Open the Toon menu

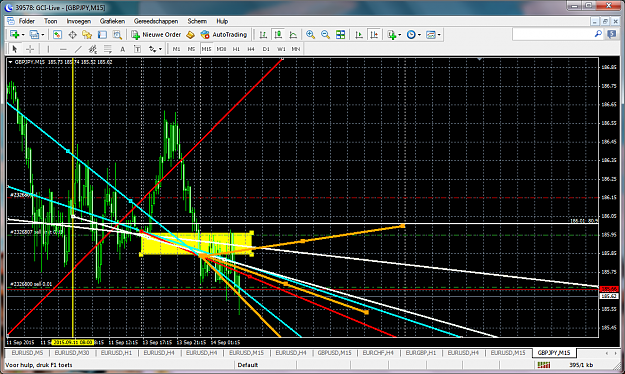pos(51,21)
